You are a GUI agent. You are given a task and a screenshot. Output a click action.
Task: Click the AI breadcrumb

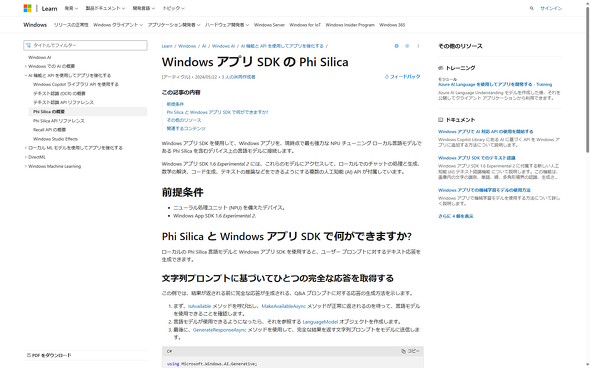click(204, 46)
